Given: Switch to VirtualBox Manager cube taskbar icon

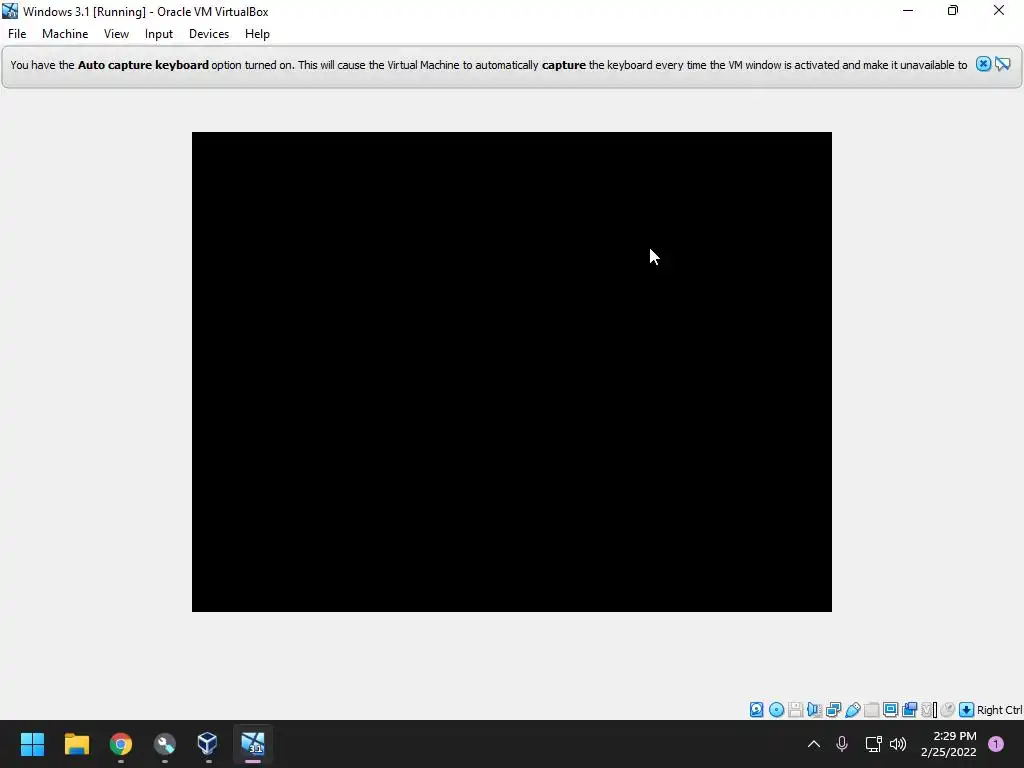Looking at the screenshot, I should tap(208, 744).
